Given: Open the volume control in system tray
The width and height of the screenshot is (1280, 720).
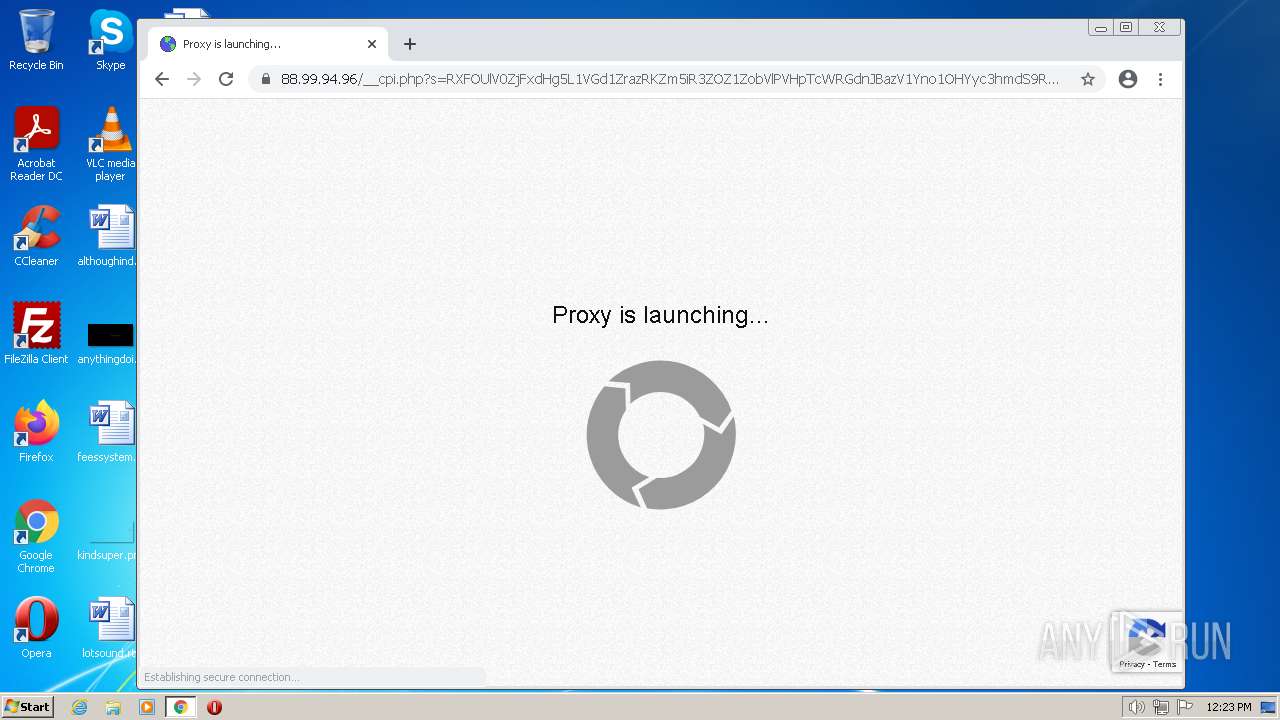Looking at the screenshot, I should 1136,707.
